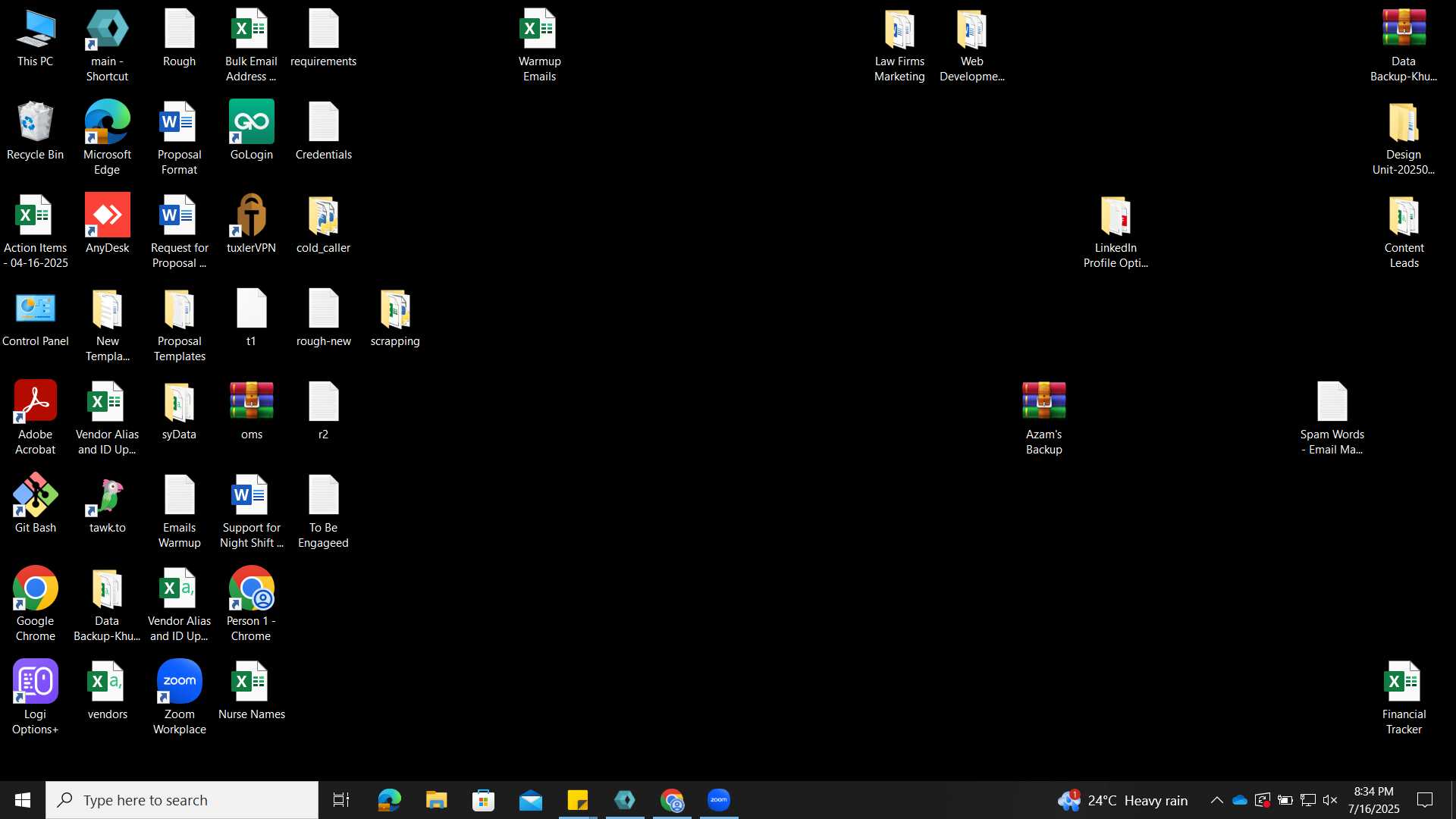Image resolution: width=1456 pixels, height=819 pixels.
Task: Open oms archive file
Action: [251, 411]
